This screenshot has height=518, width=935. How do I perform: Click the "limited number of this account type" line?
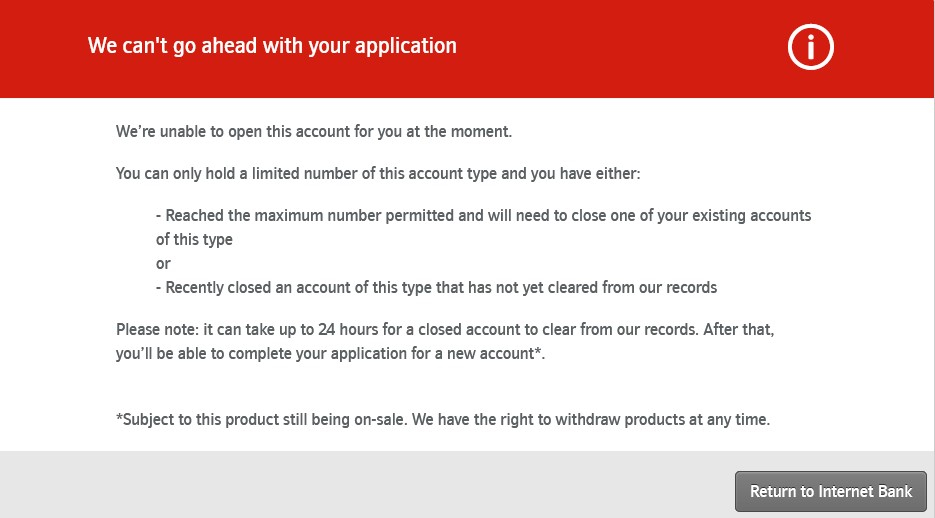378,173
